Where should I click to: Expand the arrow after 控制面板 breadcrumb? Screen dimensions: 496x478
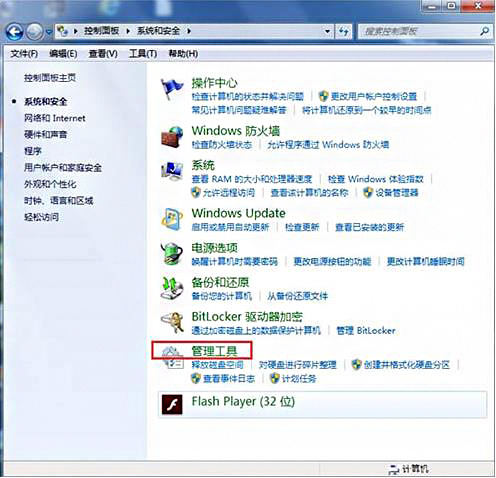(128, 31)
